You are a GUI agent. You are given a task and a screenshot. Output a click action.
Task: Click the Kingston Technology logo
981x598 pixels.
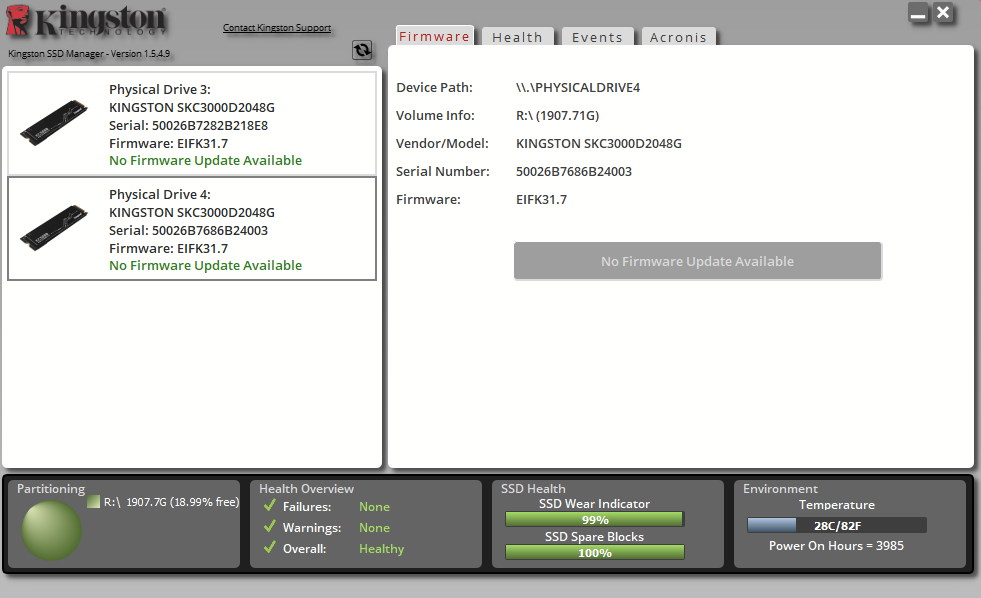click(87, 24)
